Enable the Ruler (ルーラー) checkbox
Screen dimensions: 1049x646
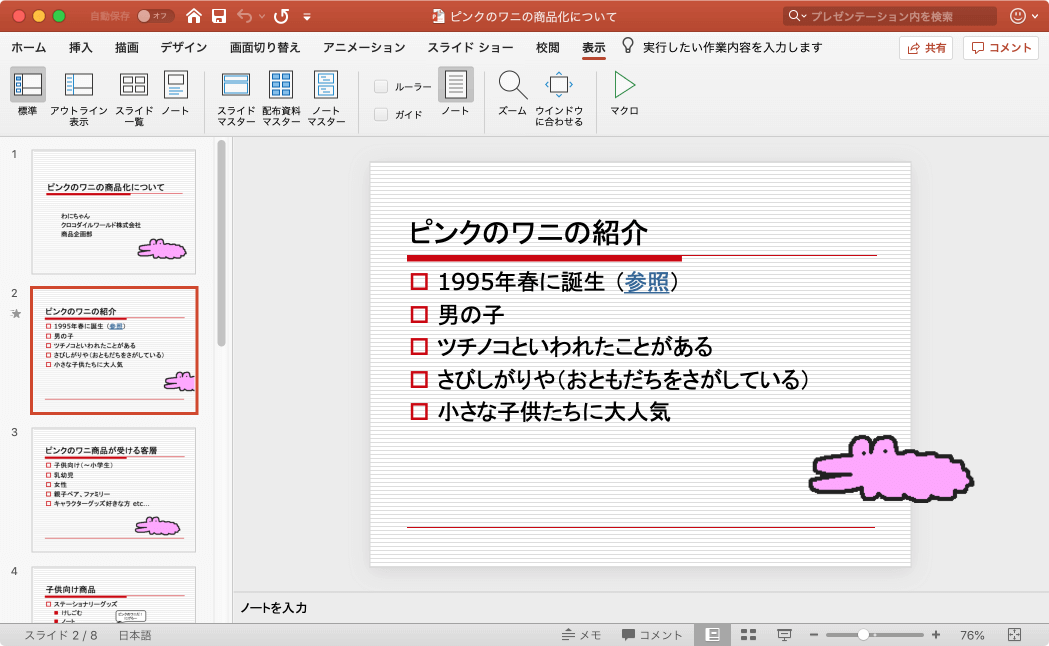click(x=381, y=86)
